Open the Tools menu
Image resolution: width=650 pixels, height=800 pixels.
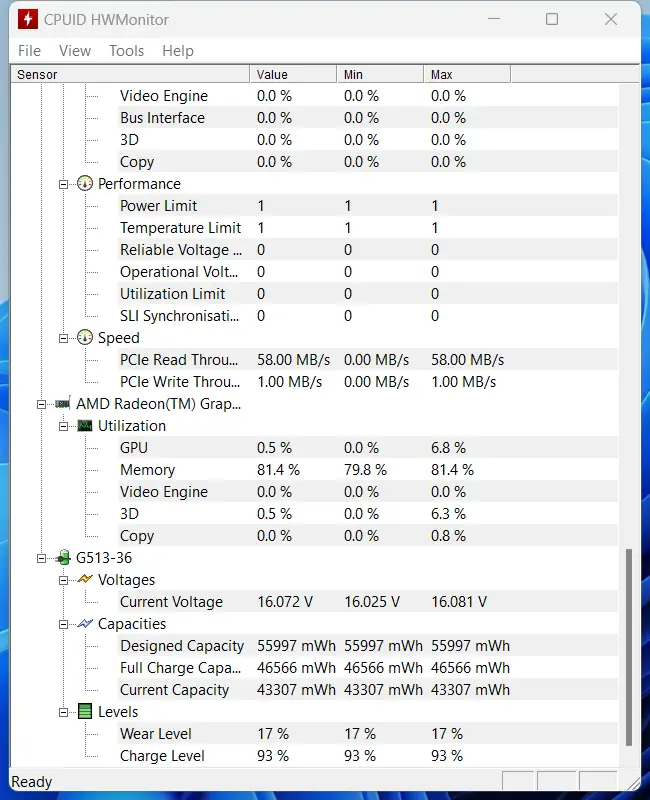click(x=126, y=51)
